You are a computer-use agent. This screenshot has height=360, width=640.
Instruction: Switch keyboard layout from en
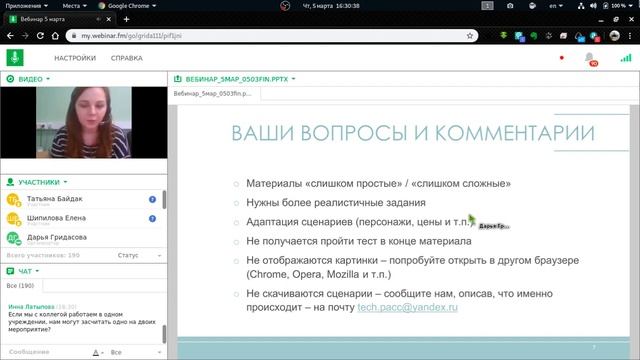click(556, 6)
